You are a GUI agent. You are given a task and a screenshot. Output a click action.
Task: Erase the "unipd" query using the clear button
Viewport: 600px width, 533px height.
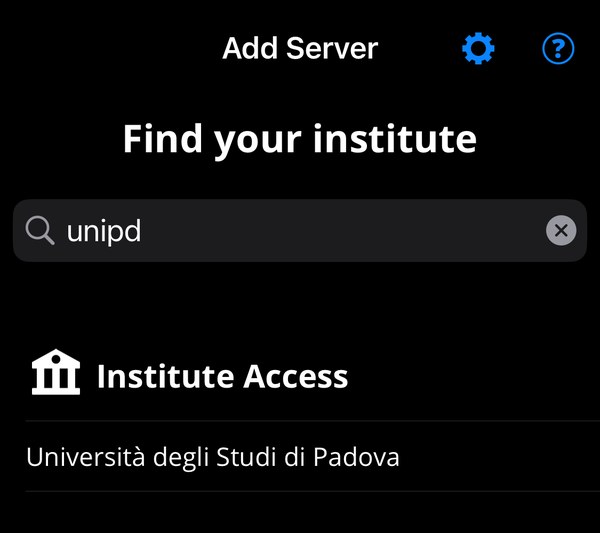561,231
